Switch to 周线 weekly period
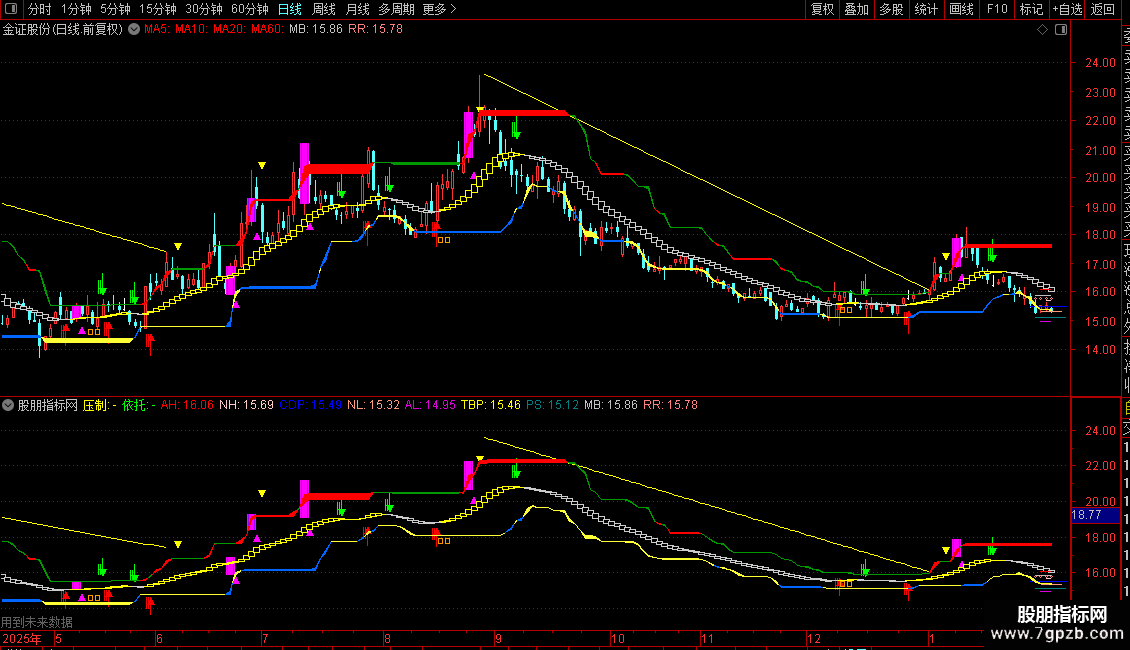The width and height of the screenshot is (1130, 650). pyautogui.click(x=324, y=10)
